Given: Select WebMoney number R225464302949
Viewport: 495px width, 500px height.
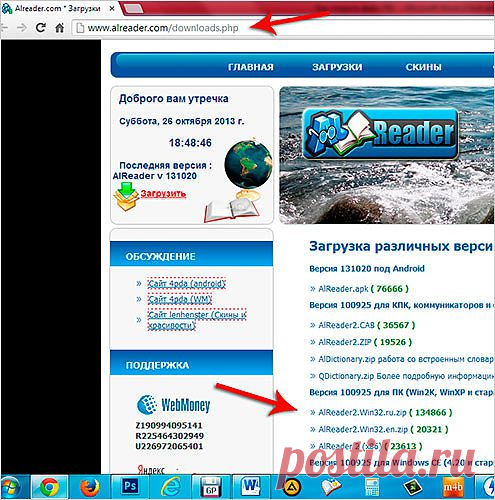Looking at the screenshot, I should (x=169, y=436).
